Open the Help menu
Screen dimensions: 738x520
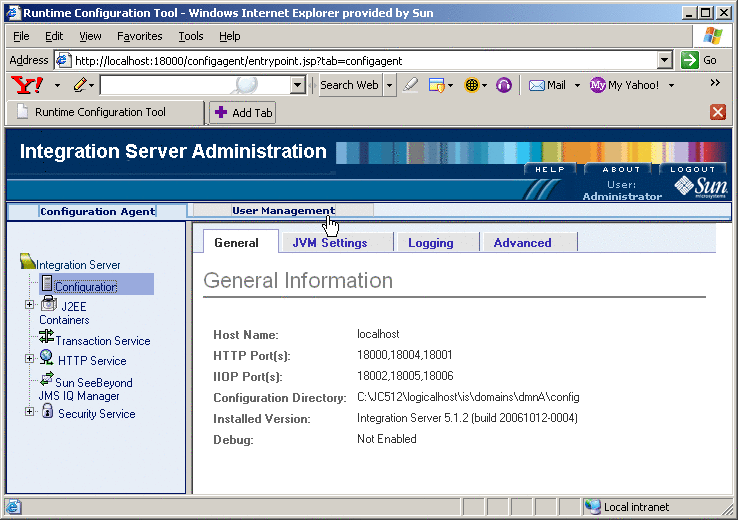[x=230, y=36]
